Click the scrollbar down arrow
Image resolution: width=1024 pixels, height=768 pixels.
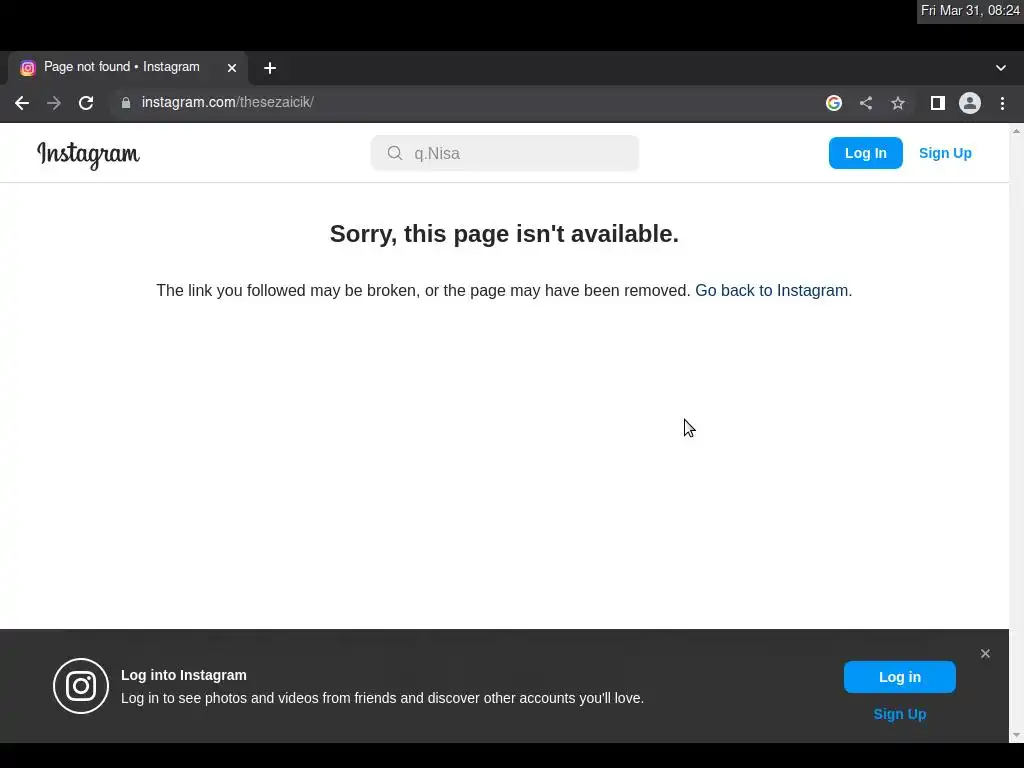click(x=1016, y=735)
